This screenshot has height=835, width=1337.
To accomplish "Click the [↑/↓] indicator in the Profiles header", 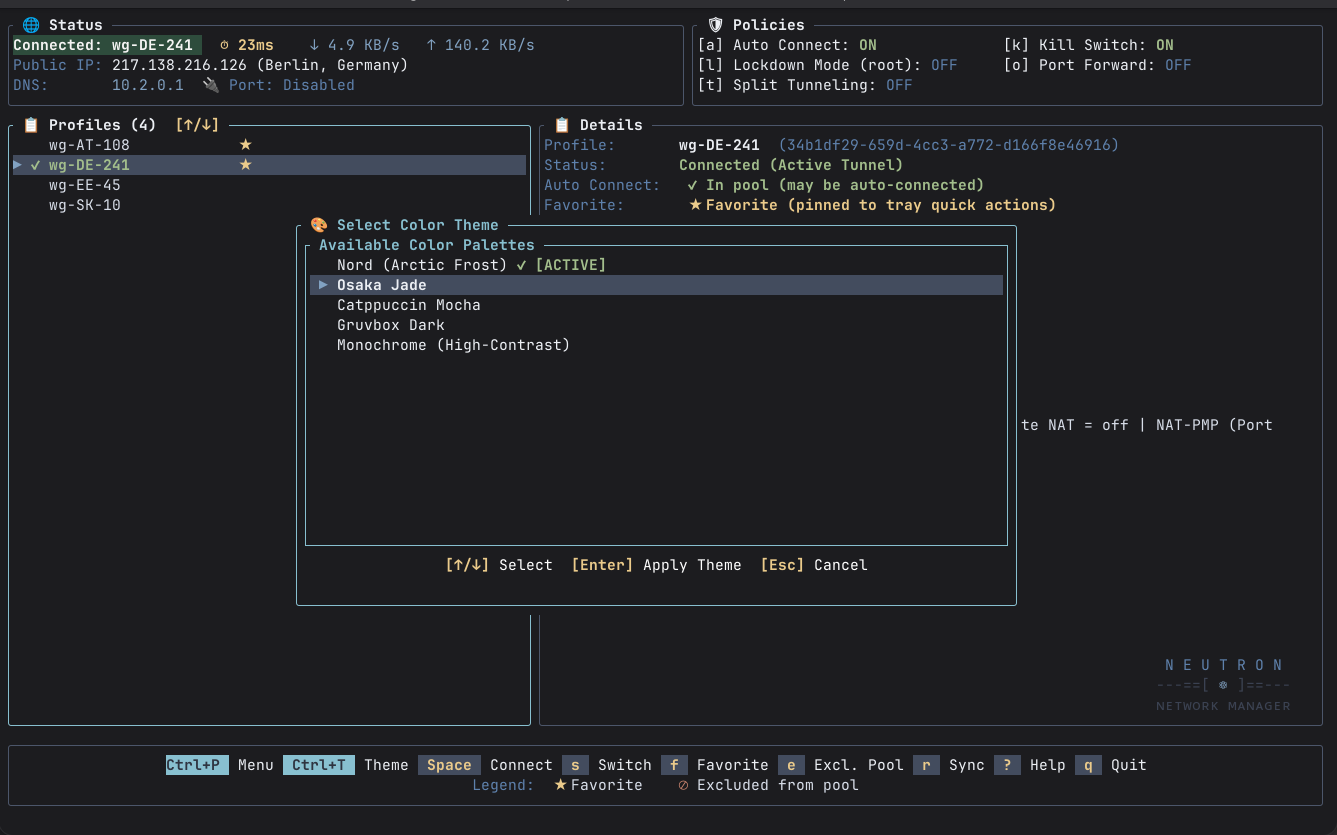I will tap(197, 125).
